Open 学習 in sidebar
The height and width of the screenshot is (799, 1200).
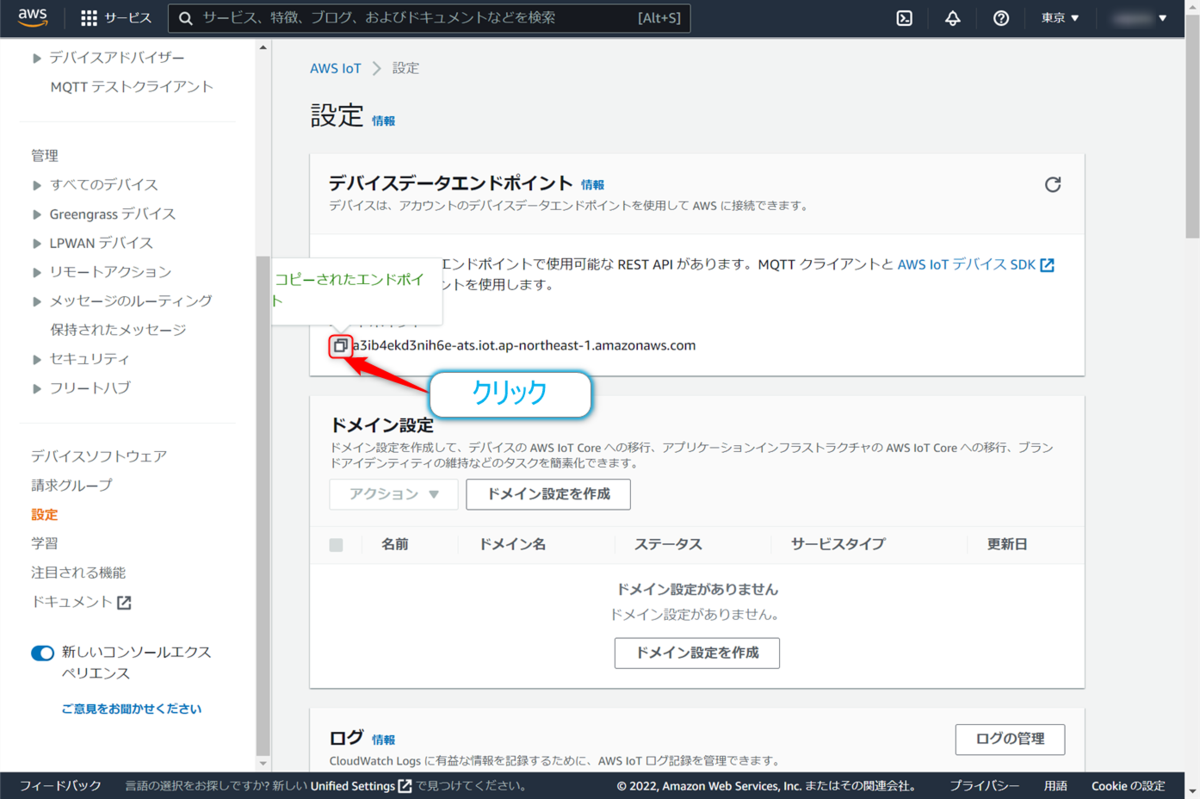point(44,544)
